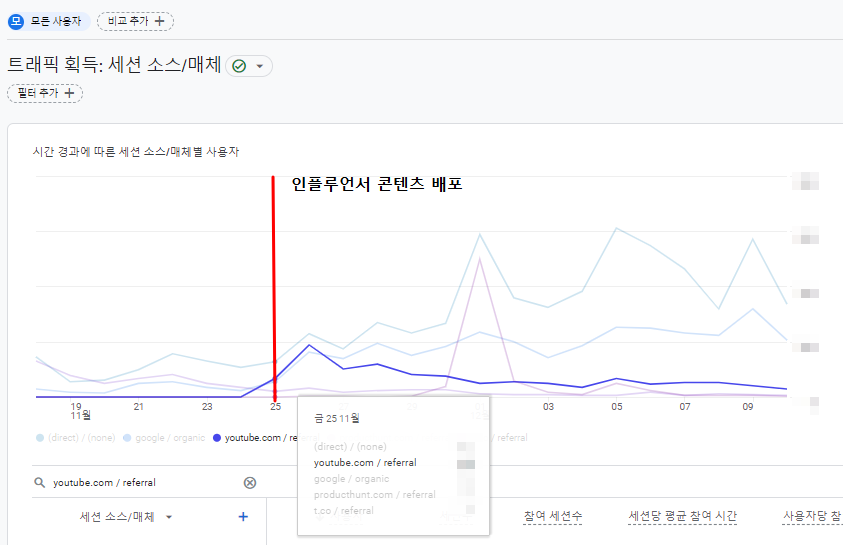This screenshot has height=545, width=843.
Task: Open the green check report status icon
Action: [x=239, y=66]
